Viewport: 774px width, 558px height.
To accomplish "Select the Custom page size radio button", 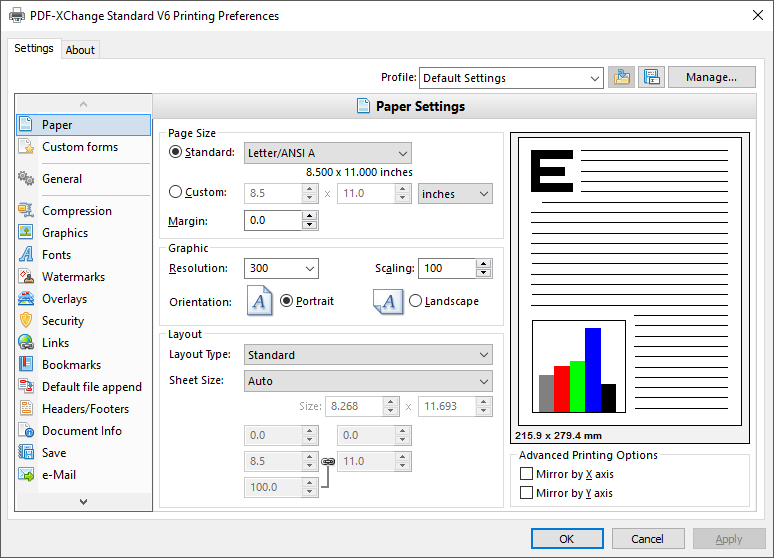I will [175, 192].
